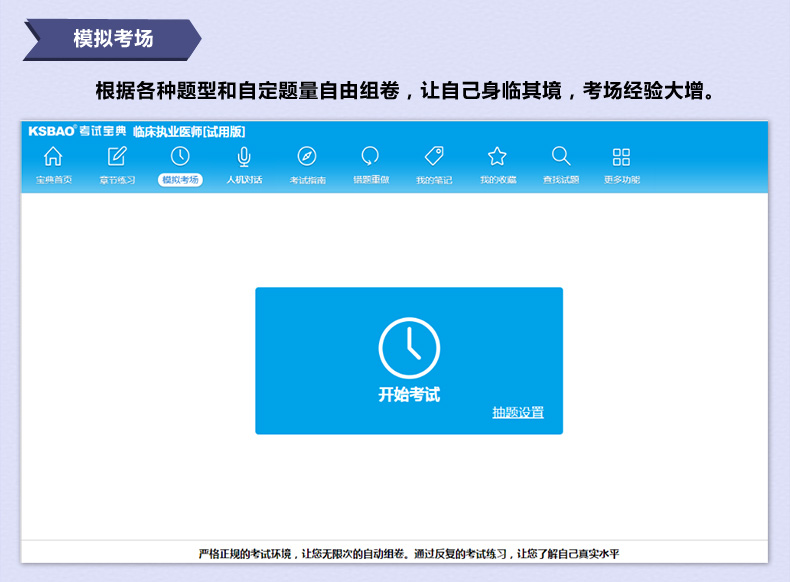The image size is (790, 582).
Task: Open 更多功能 using the grid icon
Action: click(x=621, y=156)
